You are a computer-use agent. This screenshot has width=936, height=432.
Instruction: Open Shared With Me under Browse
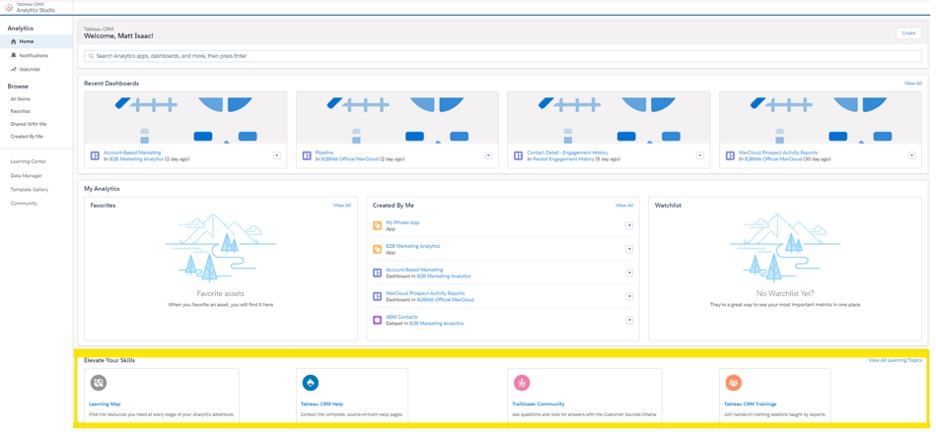click(x=28, y=124)
